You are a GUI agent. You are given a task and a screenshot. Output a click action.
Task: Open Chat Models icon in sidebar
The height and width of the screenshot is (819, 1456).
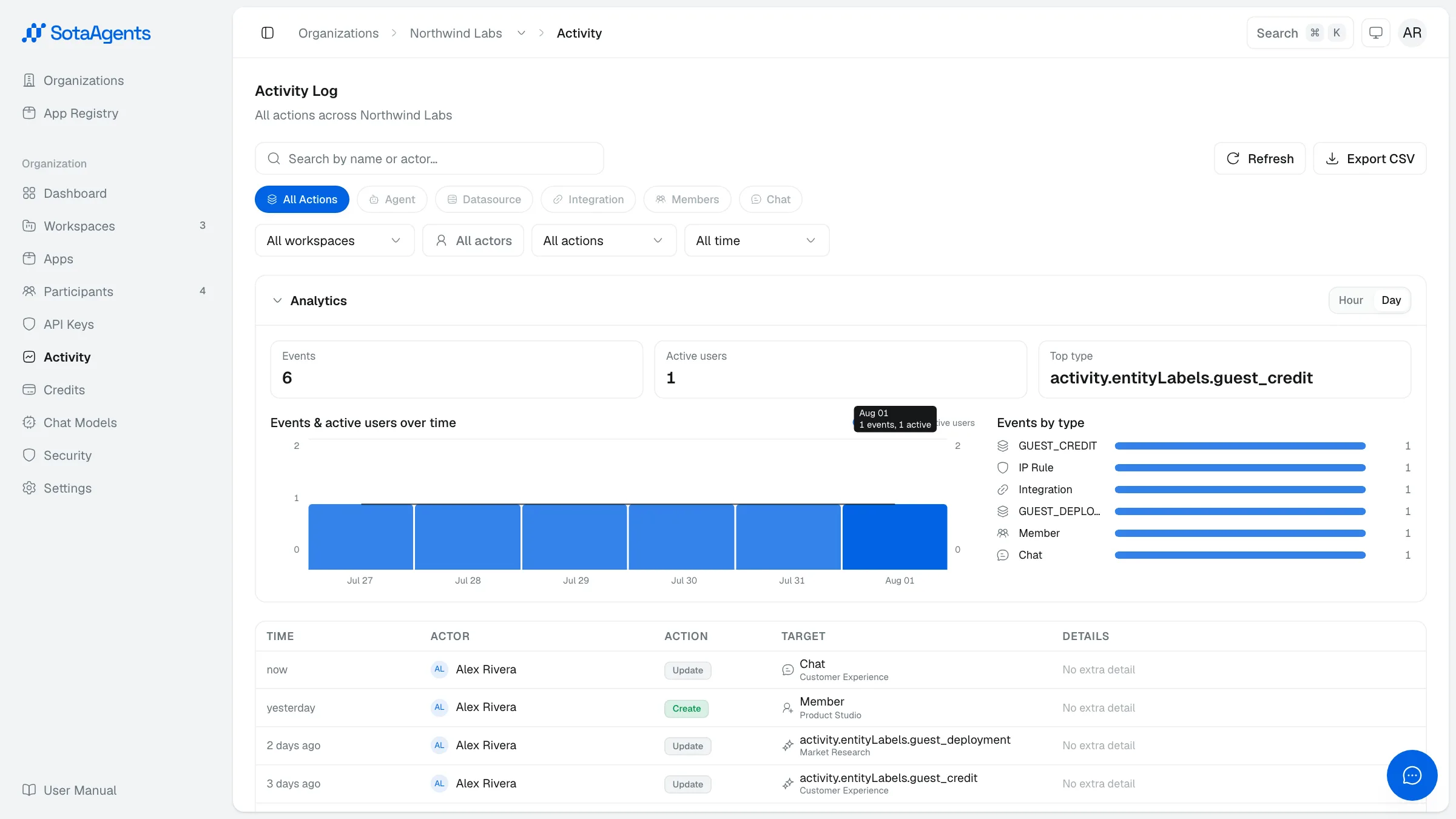[29, 422]
